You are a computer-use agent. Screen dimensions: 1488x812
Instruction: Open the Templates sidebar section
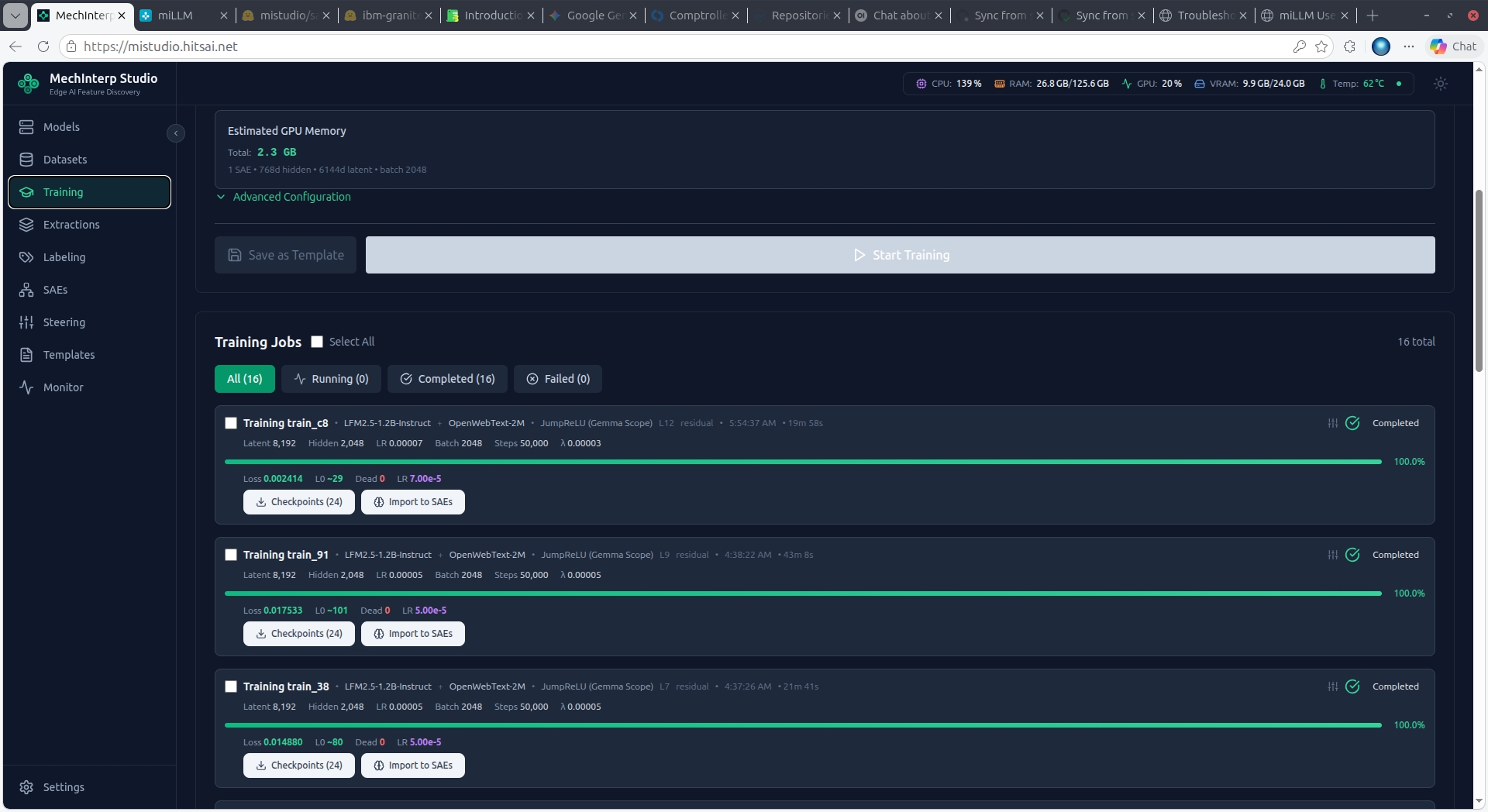pos(89,355)
